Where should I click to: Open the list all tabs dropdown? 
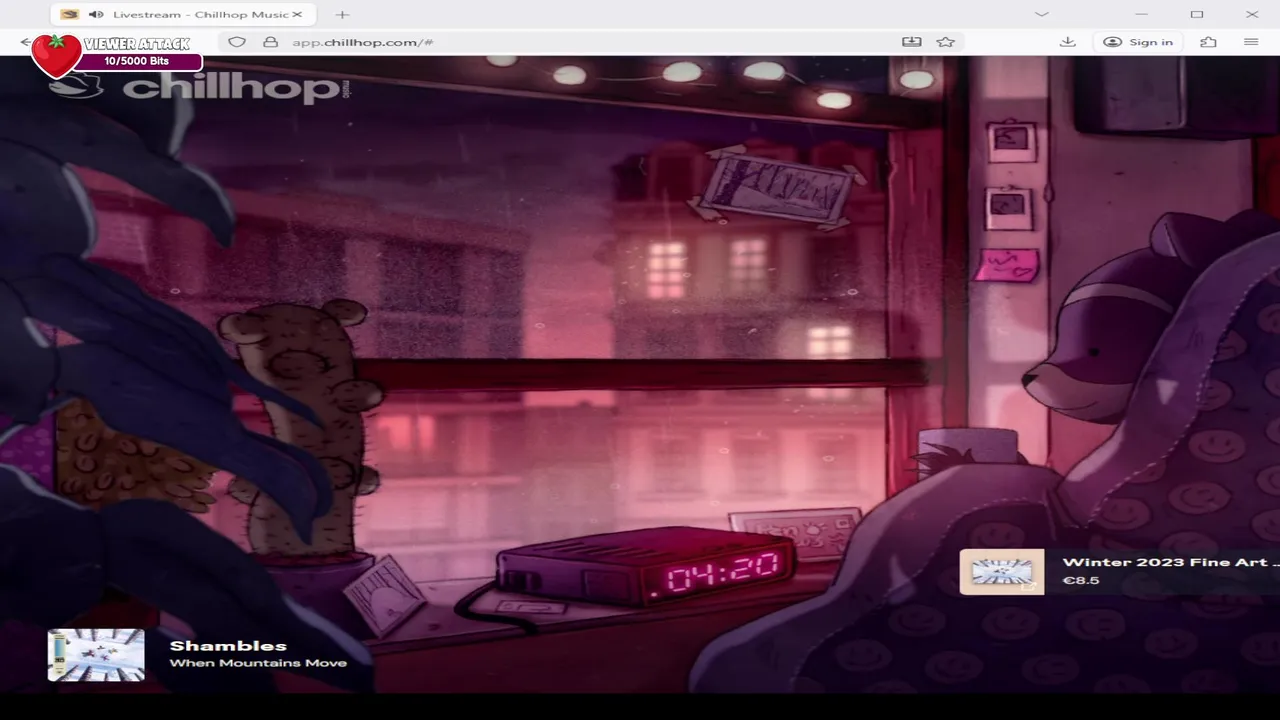(1041, 15)
